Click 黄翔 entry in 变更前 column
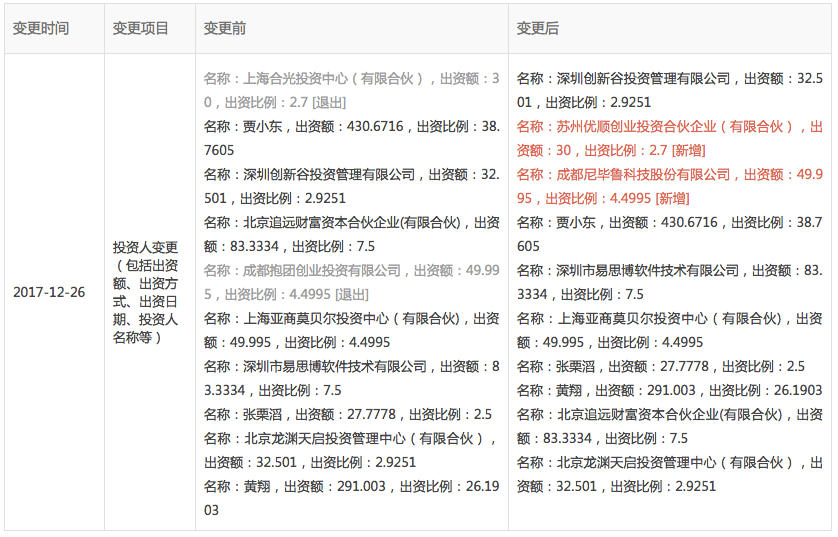 click(352, 498)
